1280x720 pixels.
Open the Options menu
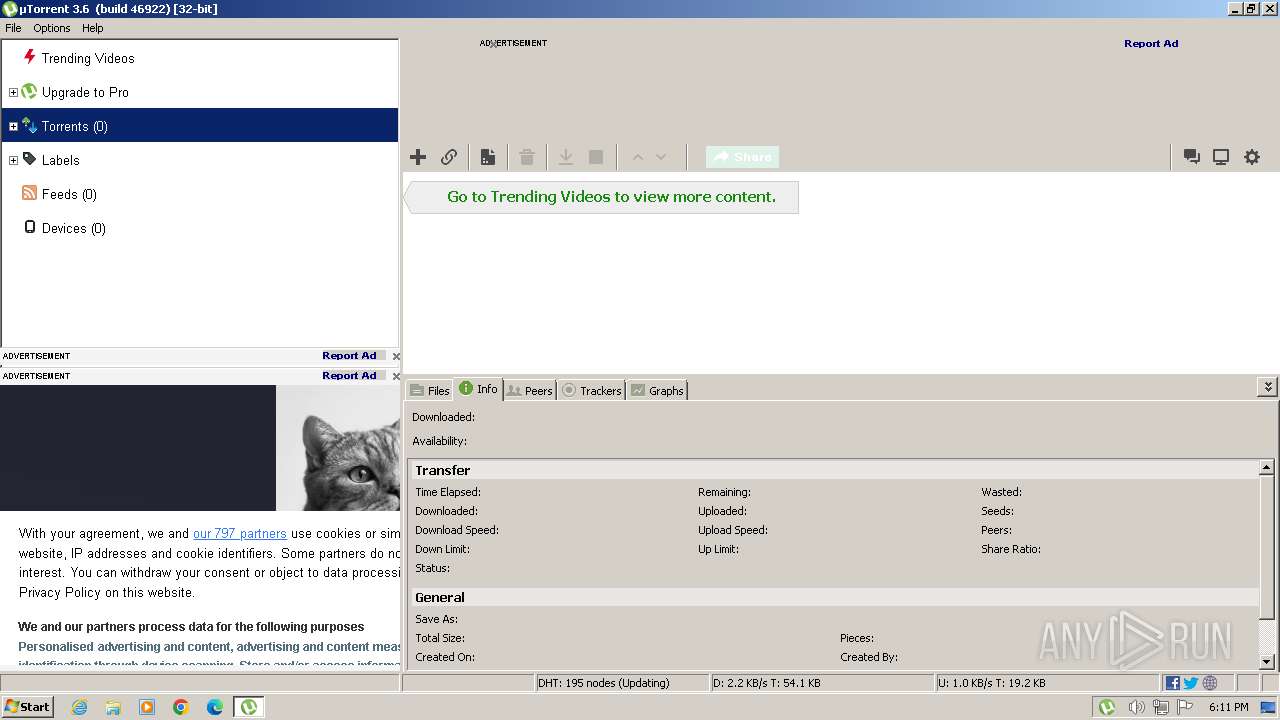[52, 28]
